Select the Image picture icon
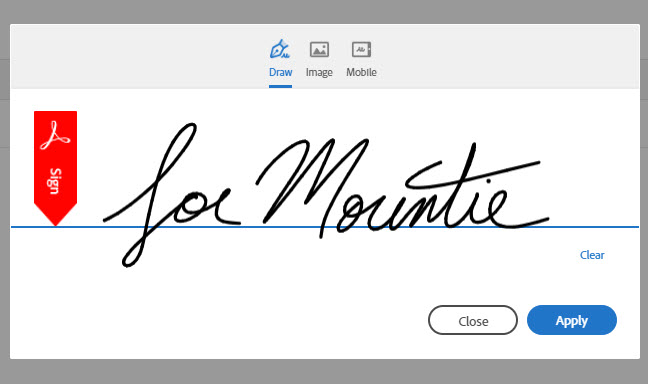 319,50
